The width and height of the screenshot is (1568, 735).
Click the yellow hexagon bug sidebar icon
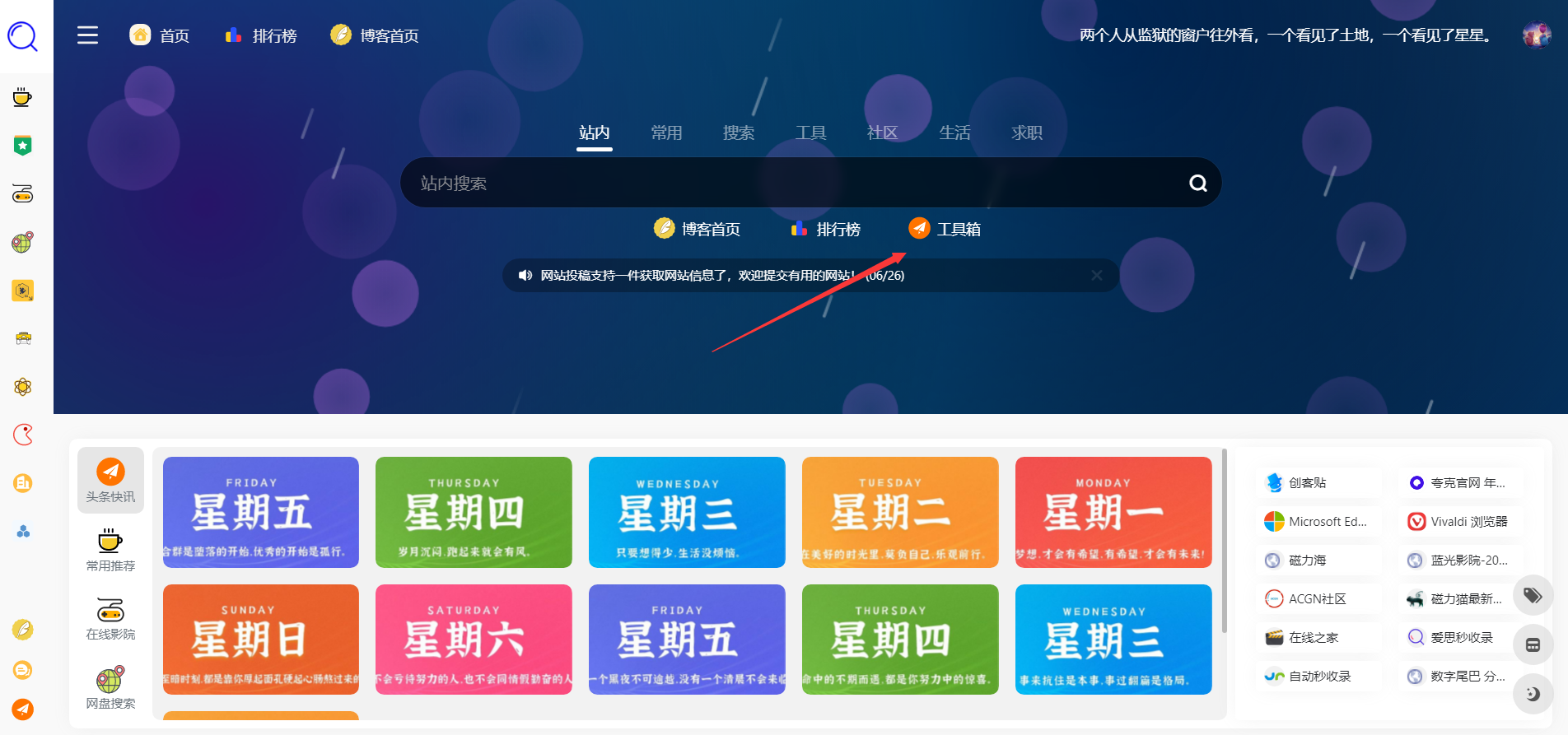(23, 291)
